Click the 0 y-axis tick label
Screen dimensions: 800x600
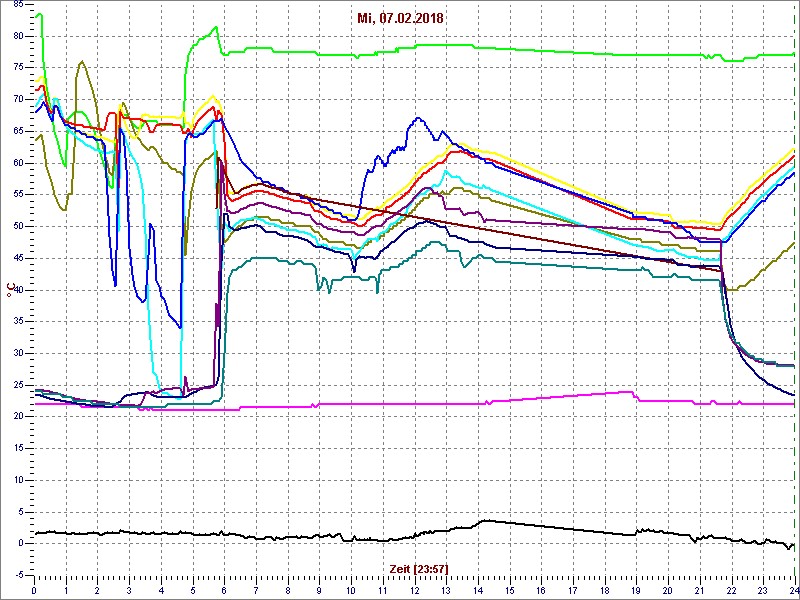[21, 543]
